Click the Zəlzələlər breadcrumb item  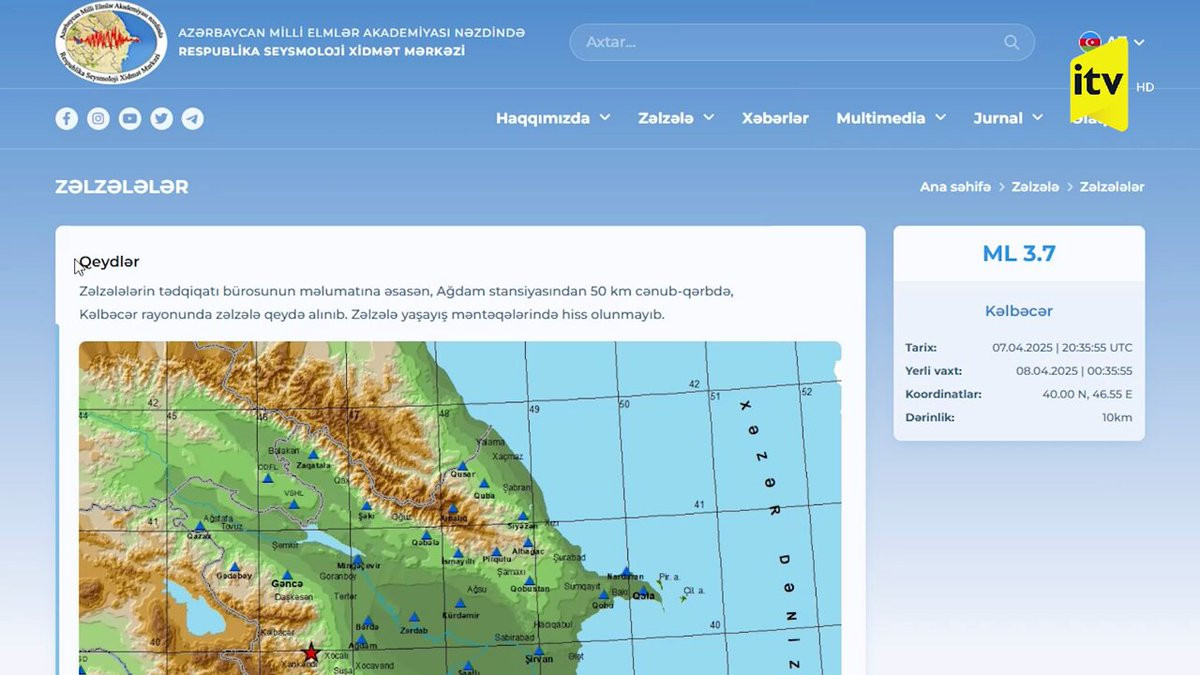click(x=1112, y=187)
